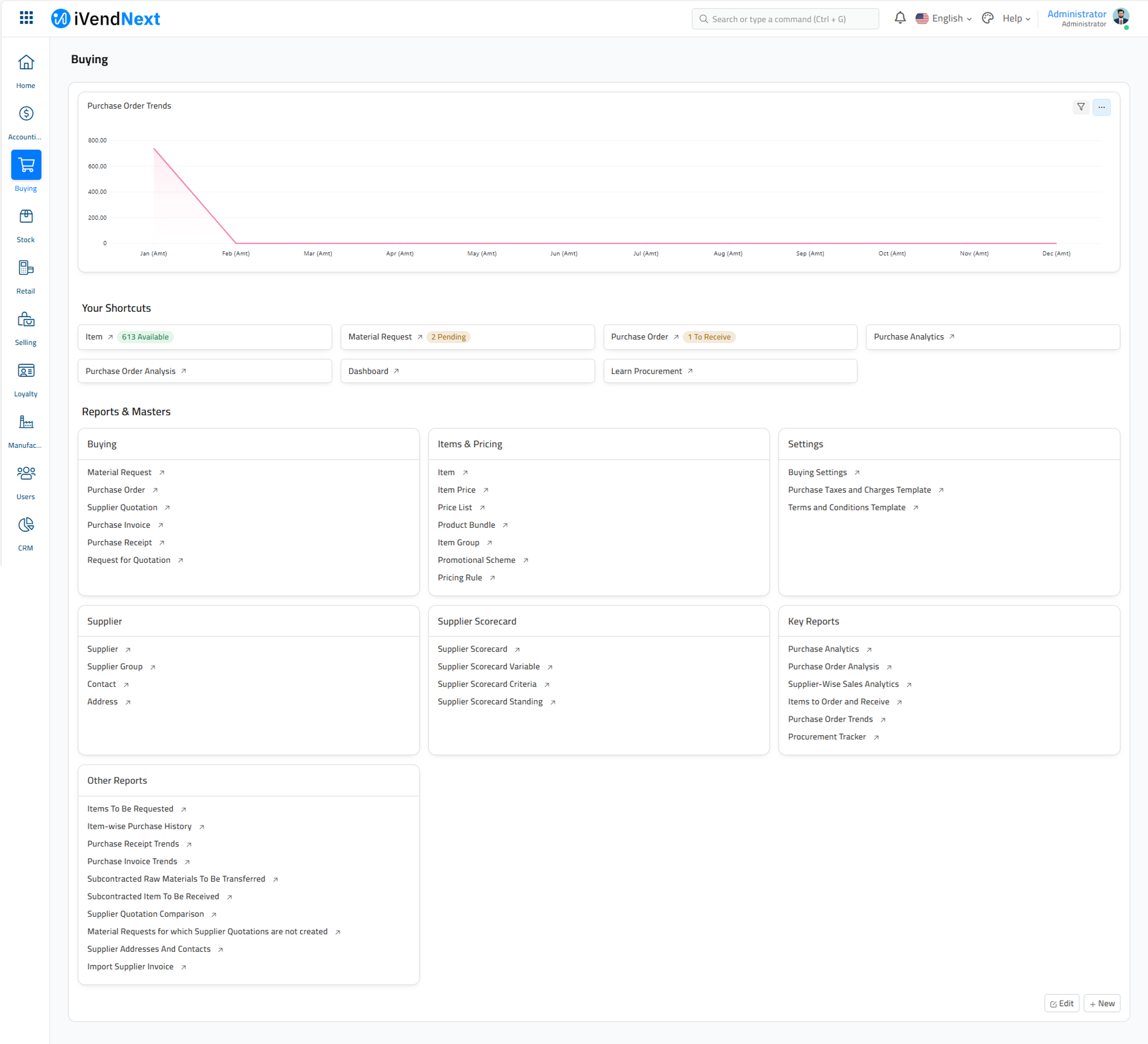Viewport: 1148px width, 1044px height.
Task: Click the New workspace button
Action: click(x=1102, y=1003)
